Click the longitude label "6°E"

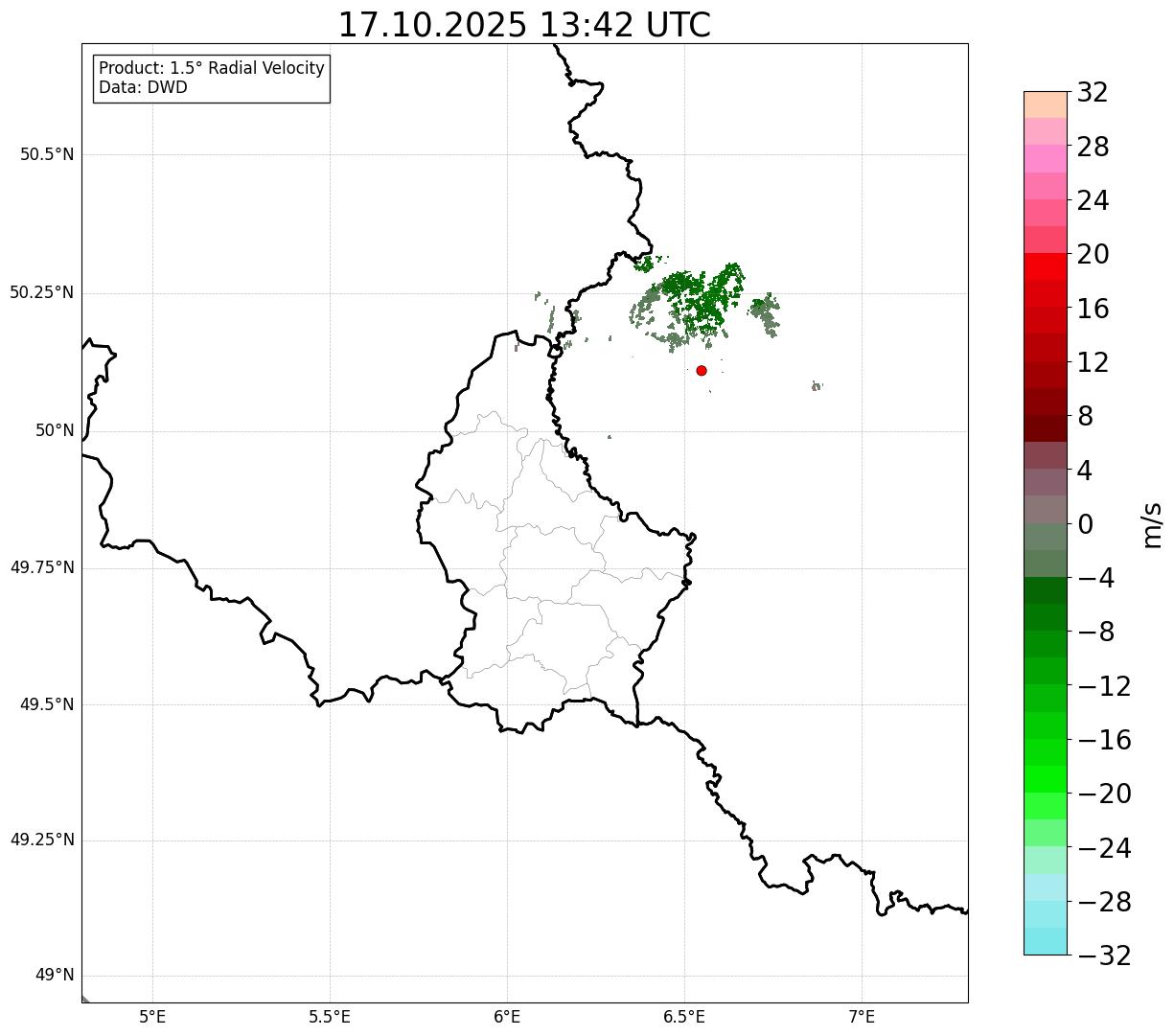pos(507,1017)
